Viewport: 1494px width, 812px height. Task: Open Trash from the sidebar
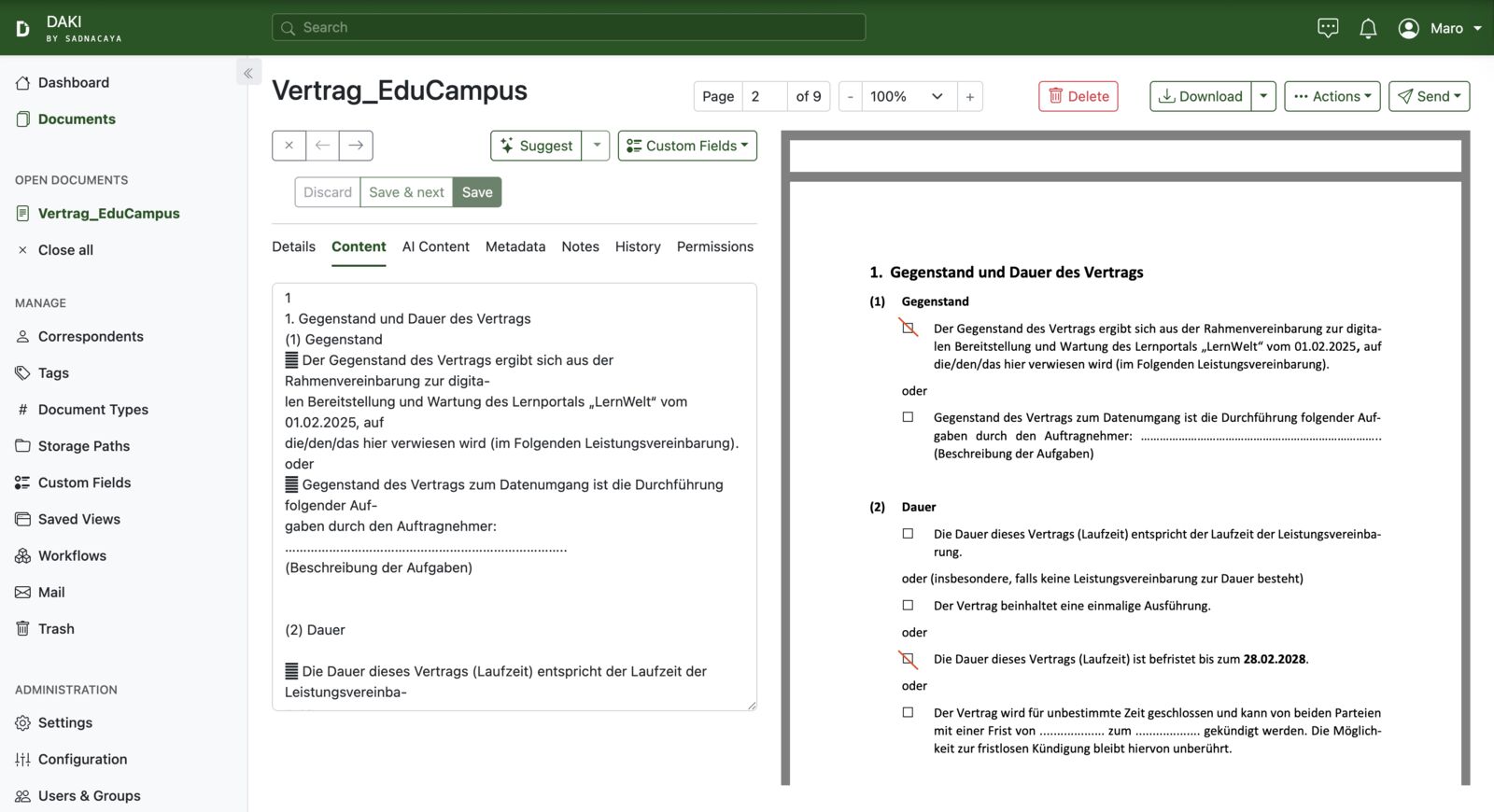56,629
